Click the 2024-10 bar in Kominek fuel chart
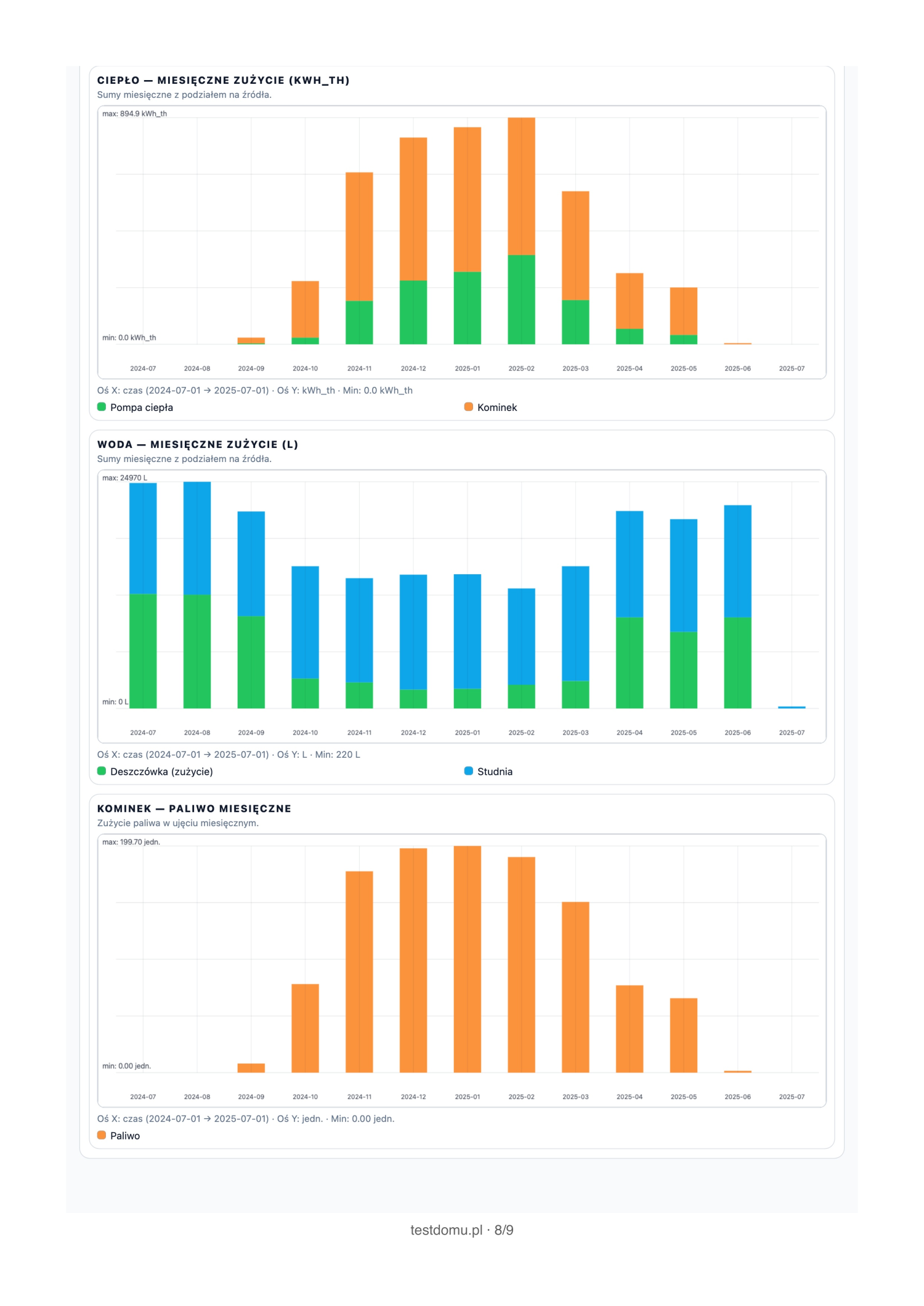Viewport: 924px width, 1306px height. tap(305, 1028)
